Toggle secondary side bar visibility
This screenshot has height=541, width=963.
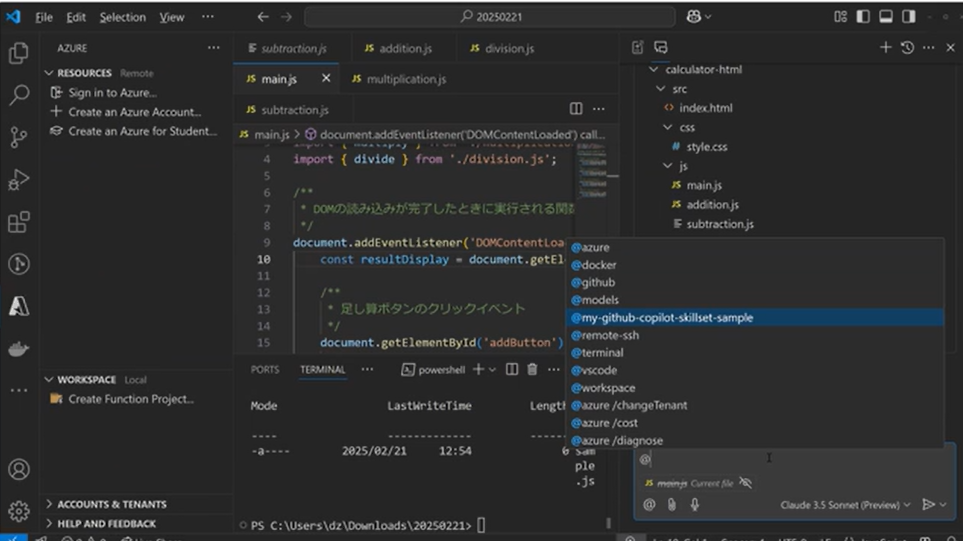[x=908, y=17]
